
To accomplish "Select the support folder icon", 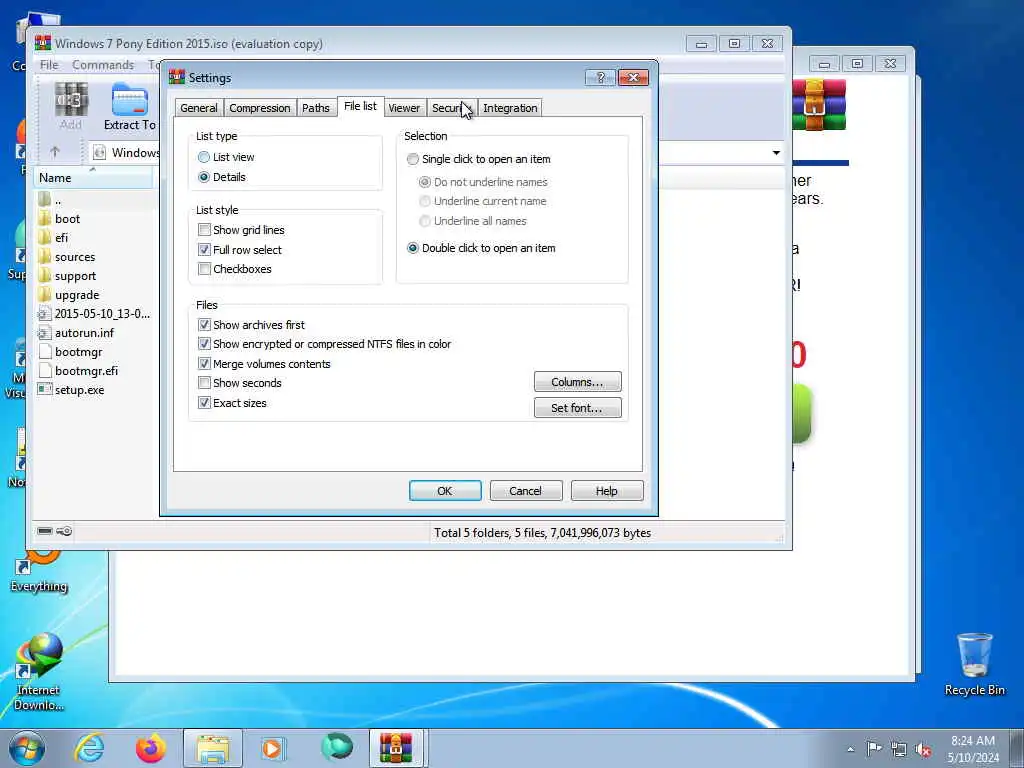I will click(x=44, y=275).
